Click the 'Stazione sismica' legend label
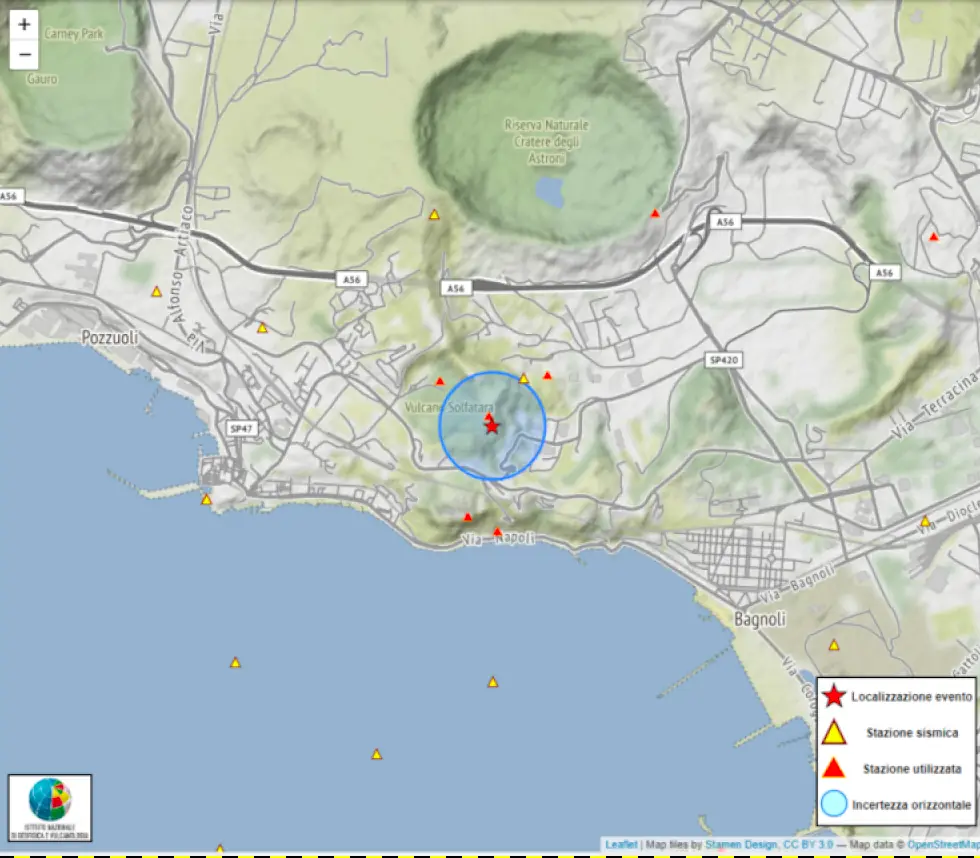The image size is (980, 858). 912,732
